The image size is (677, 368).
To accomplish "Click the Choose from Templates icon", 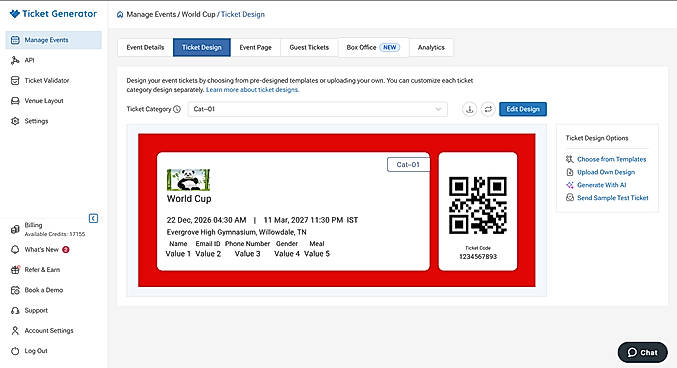I will click(x=569, y=159).
